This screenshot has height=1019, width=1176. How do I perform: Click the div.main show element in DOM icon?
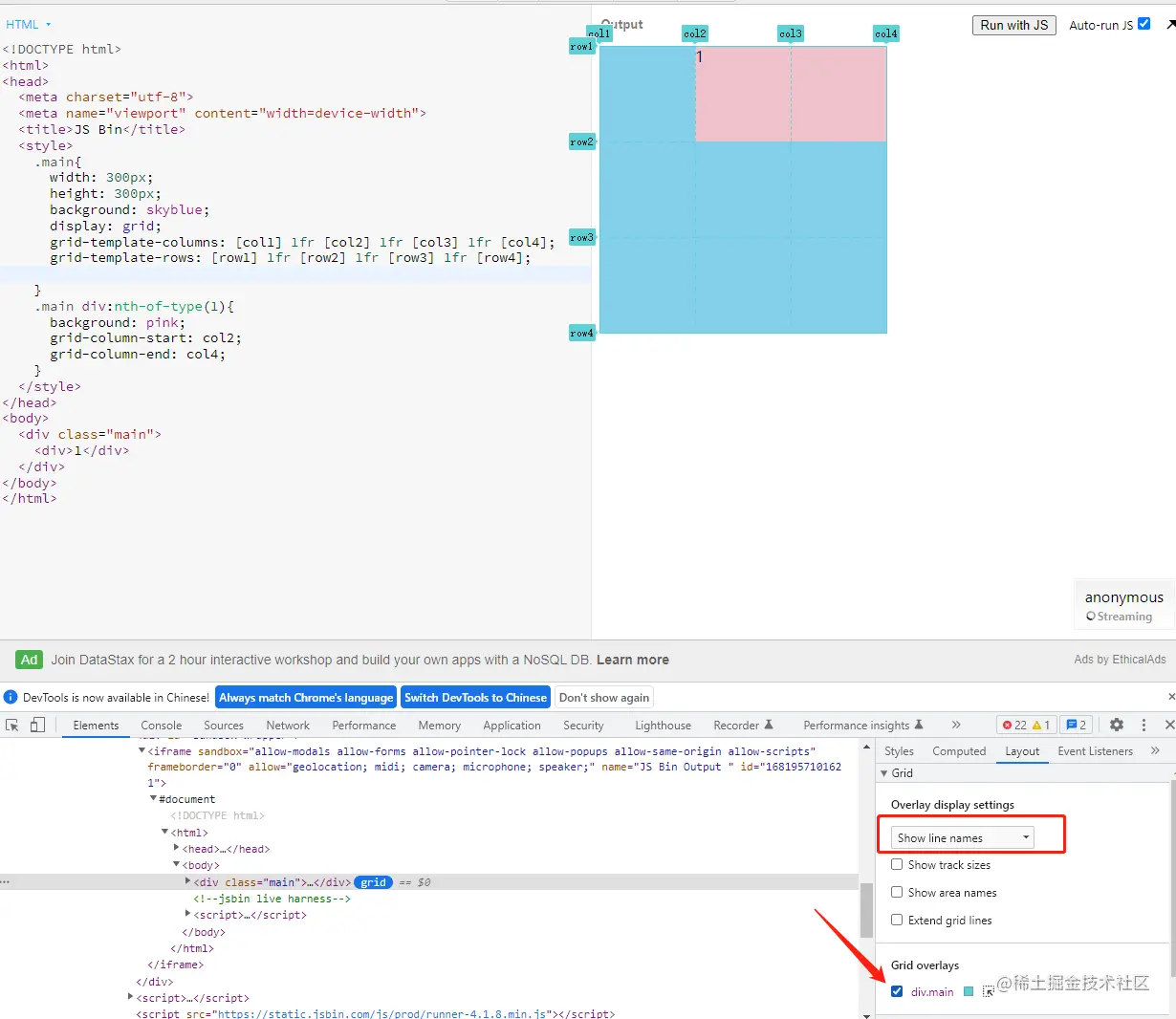click(989, 991)
